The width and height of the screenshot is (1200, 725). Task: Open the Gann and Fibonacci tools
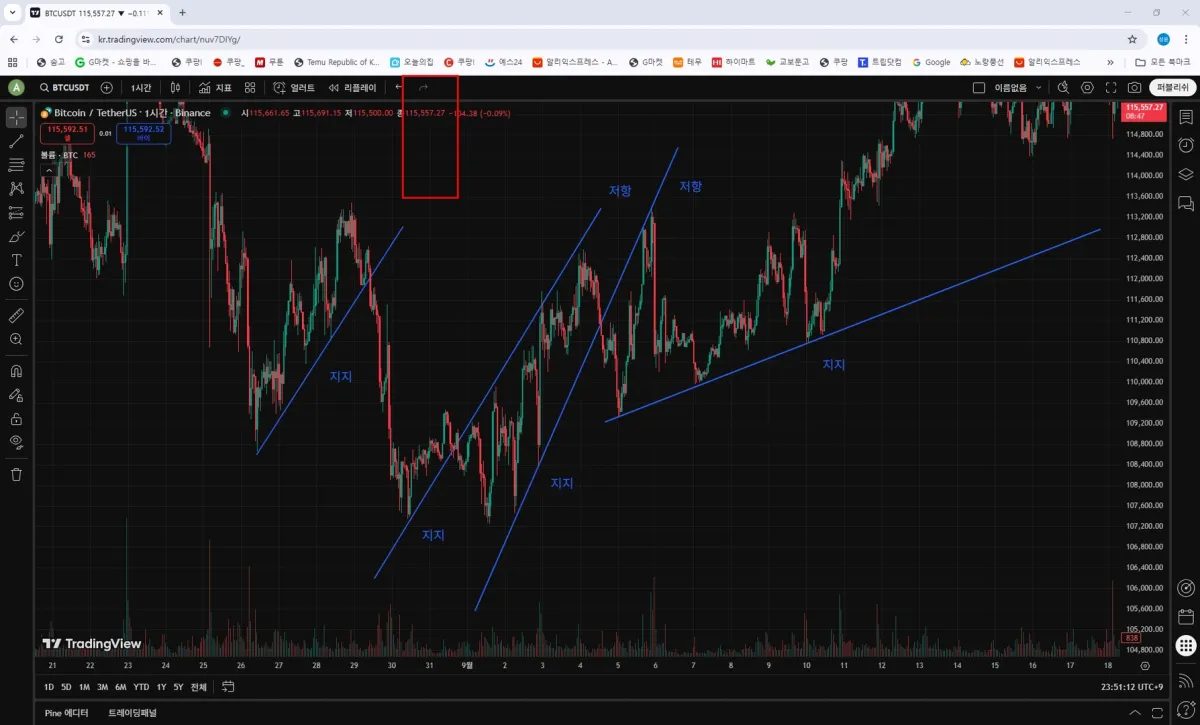tap(16, 165)
